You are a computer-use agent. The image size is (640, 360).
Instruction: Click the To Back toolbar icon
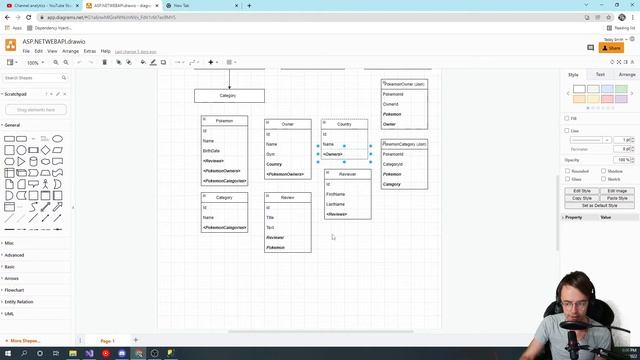[129, 62]
